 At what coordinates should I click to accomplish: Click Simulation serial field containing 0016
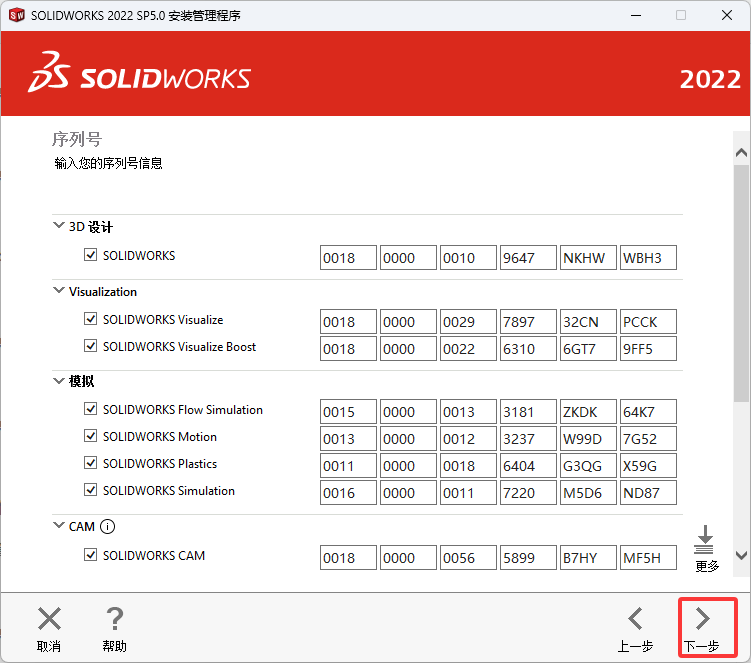click(x=348, y=492)
